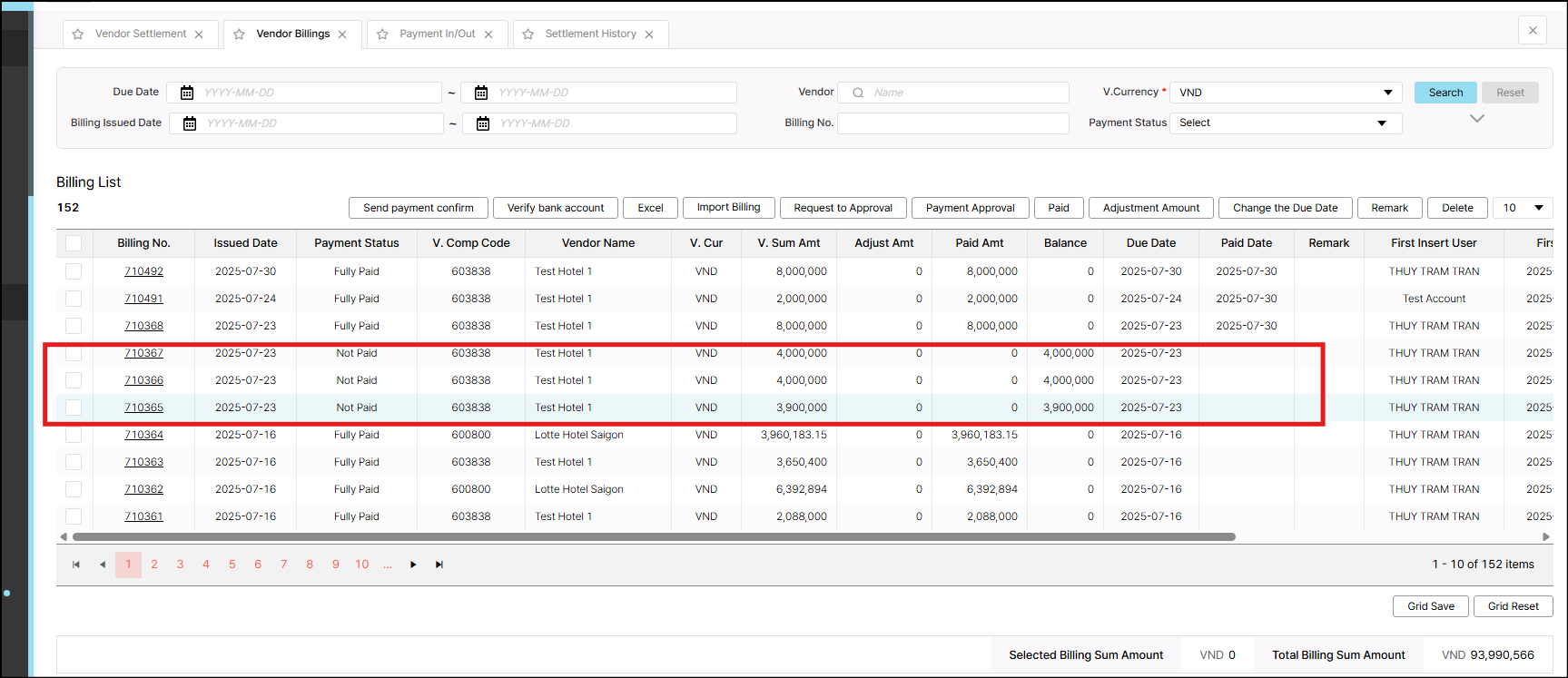This screenshot has width=1568, height=678.
Task: Close the Payment In/Out tab
Action: pos(488,34)
